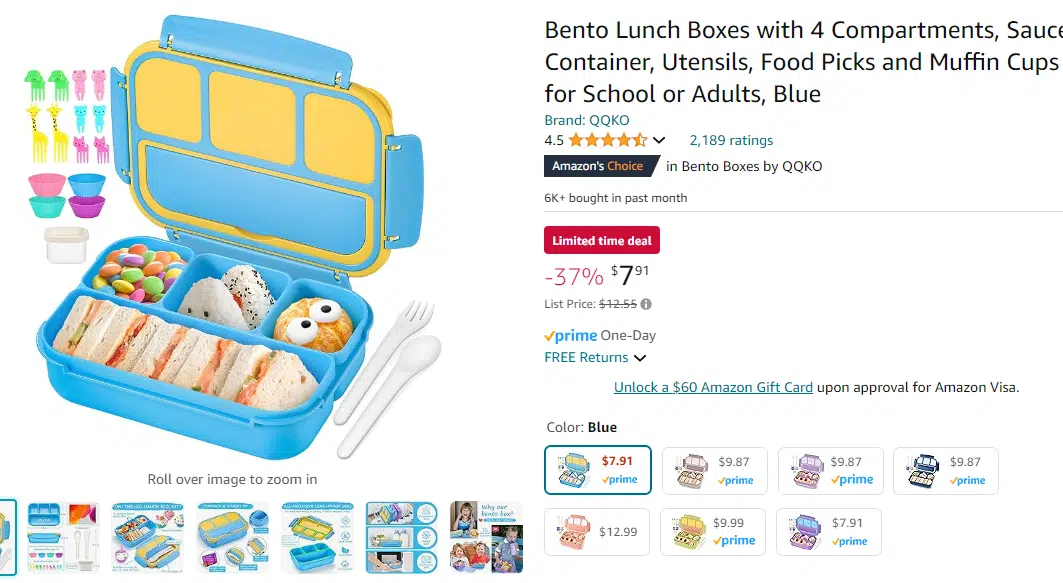View the utensils and accessories thumbnail
The image size is (1063, 583).
coord(64,538)
